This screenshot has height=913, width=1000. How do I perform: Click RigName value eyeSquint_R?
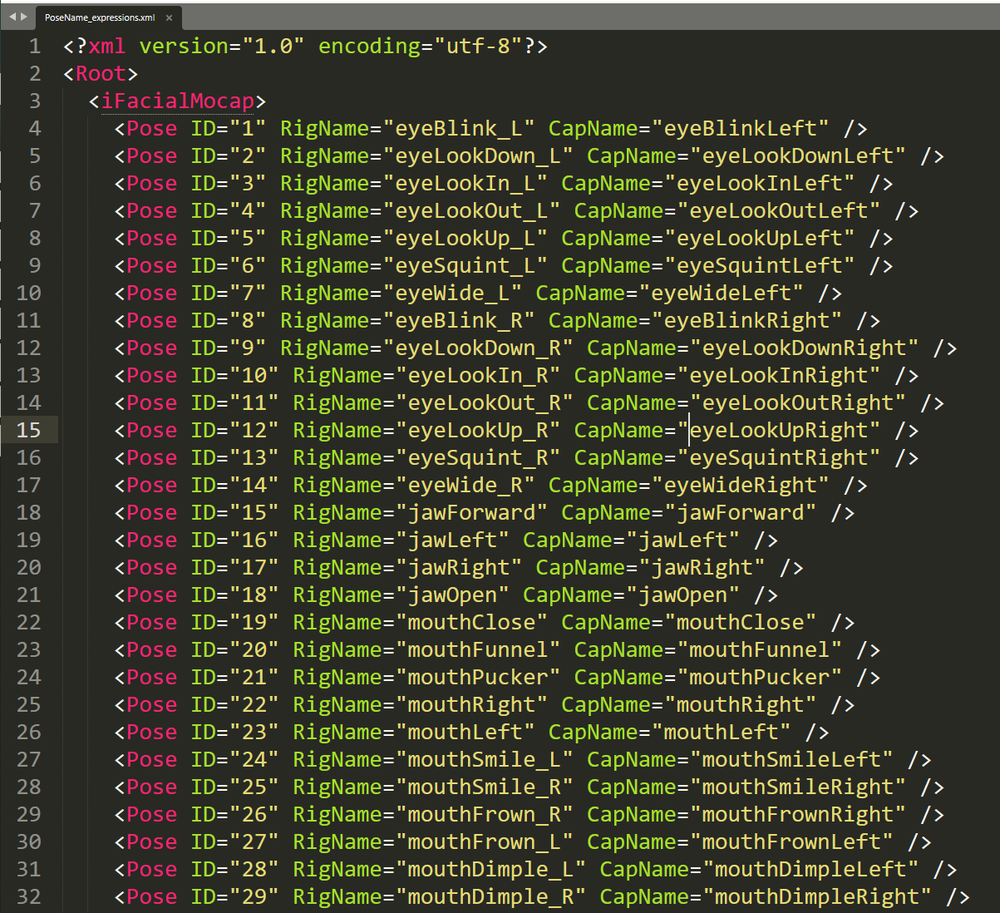coord(478,458)
